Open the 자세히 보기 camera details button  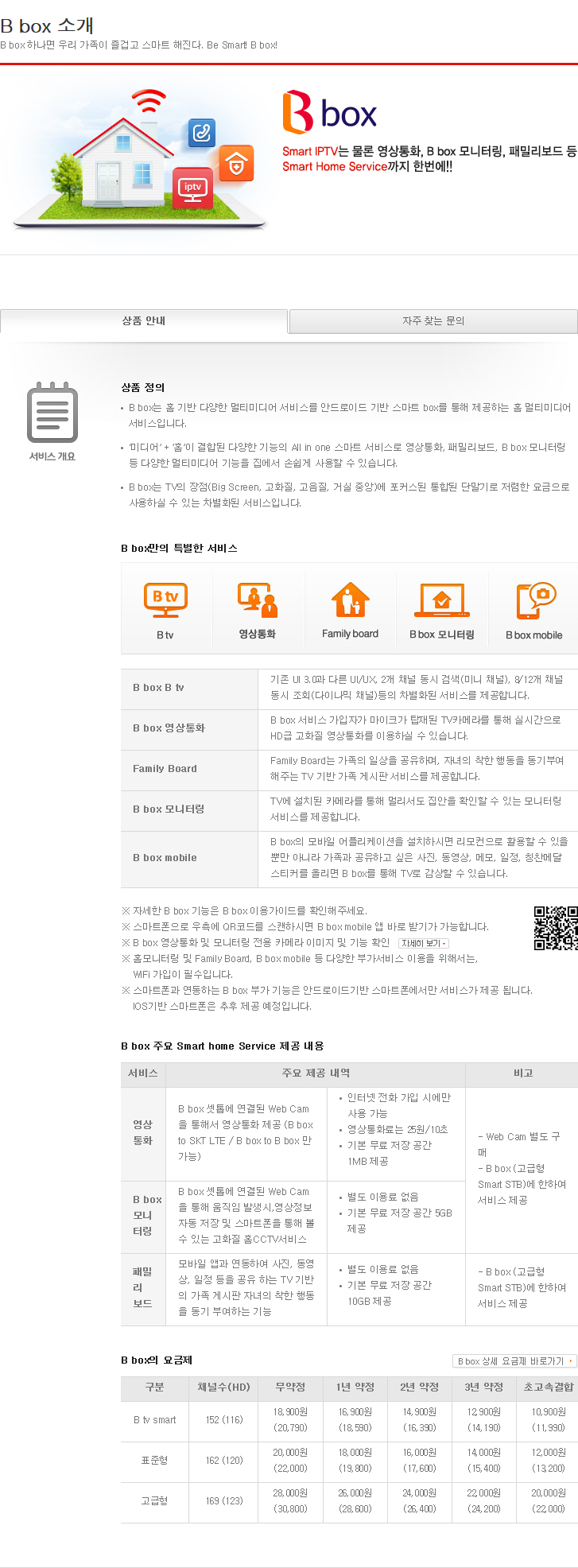pyautogui.click(x=424, y=943)
